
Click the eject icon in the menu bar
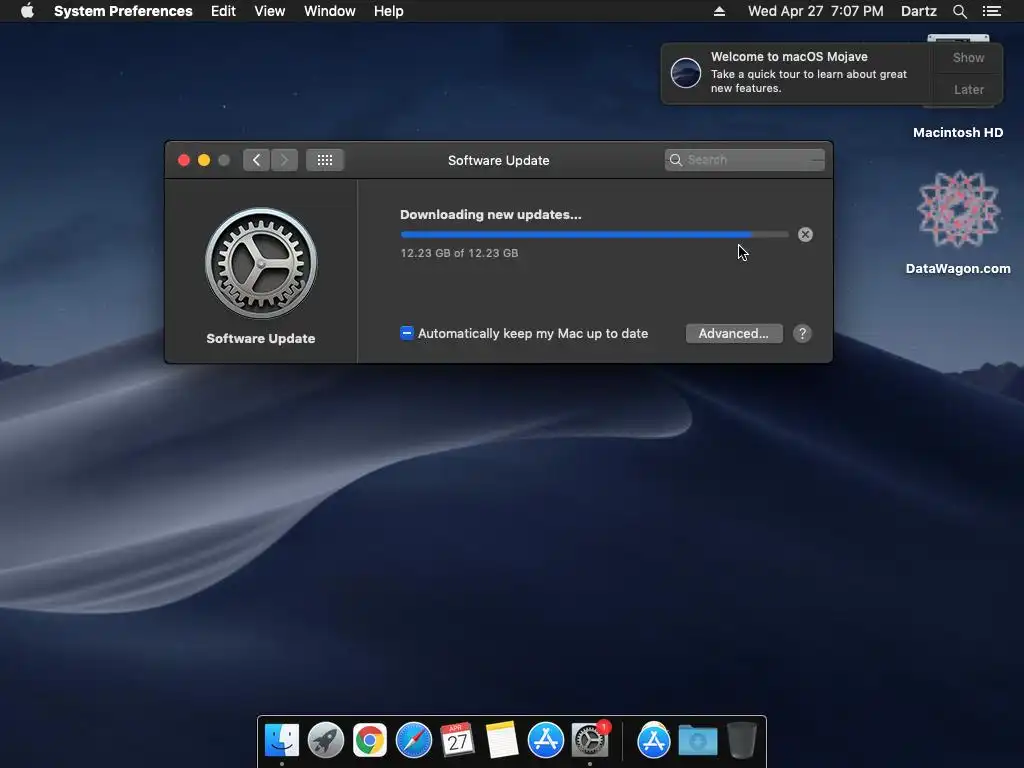[719, 11]
